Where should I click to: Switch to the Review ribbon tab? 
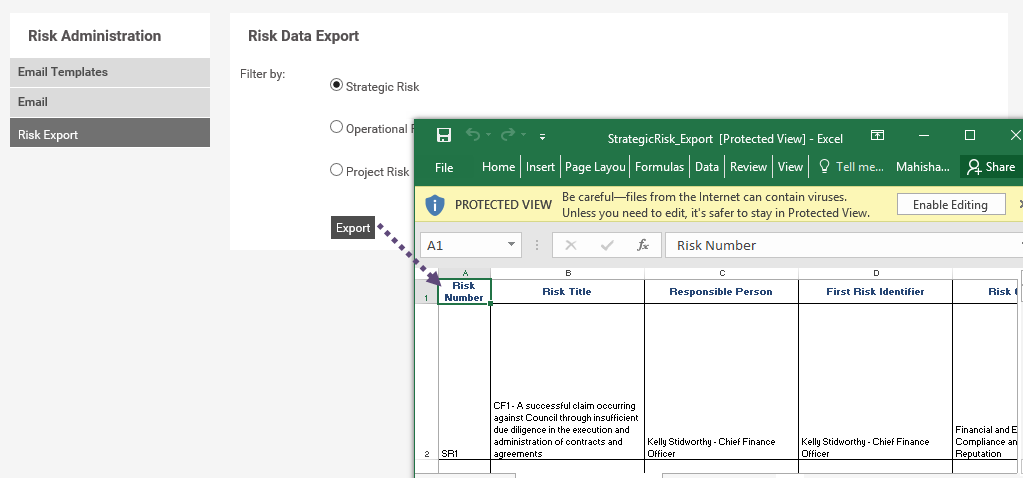point(748,167)
